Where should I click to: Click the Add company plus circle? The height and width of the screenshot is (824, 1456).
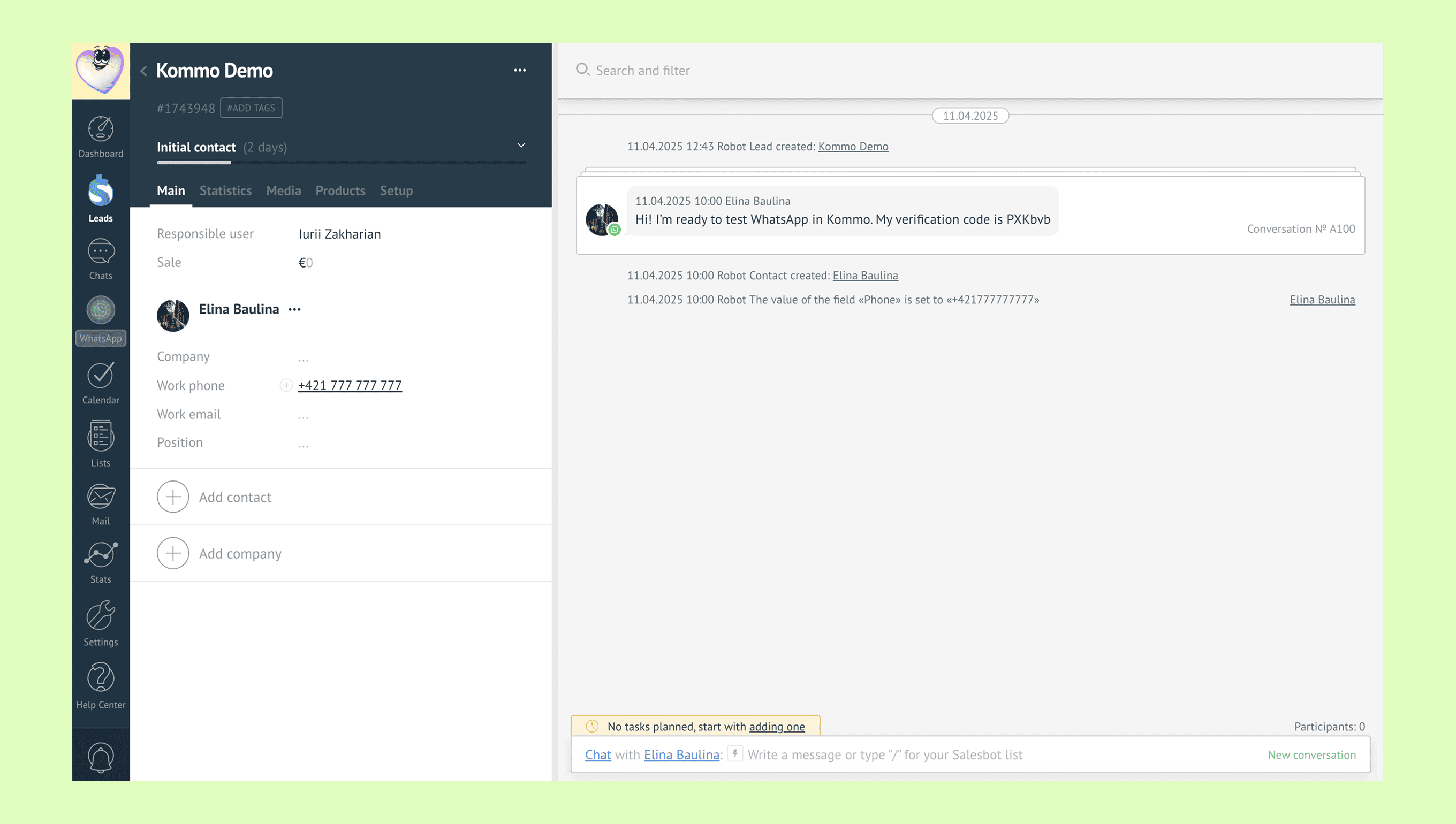coord(173,552)
